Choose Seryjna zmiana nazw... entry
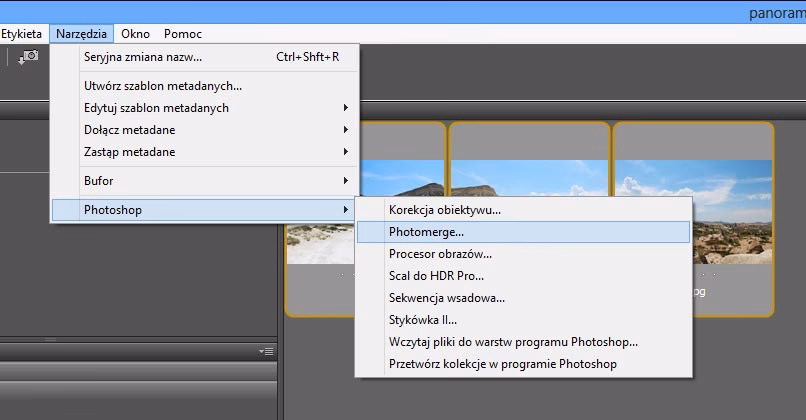The width and height of the screenshot is (806, 420). click(205, 57)
